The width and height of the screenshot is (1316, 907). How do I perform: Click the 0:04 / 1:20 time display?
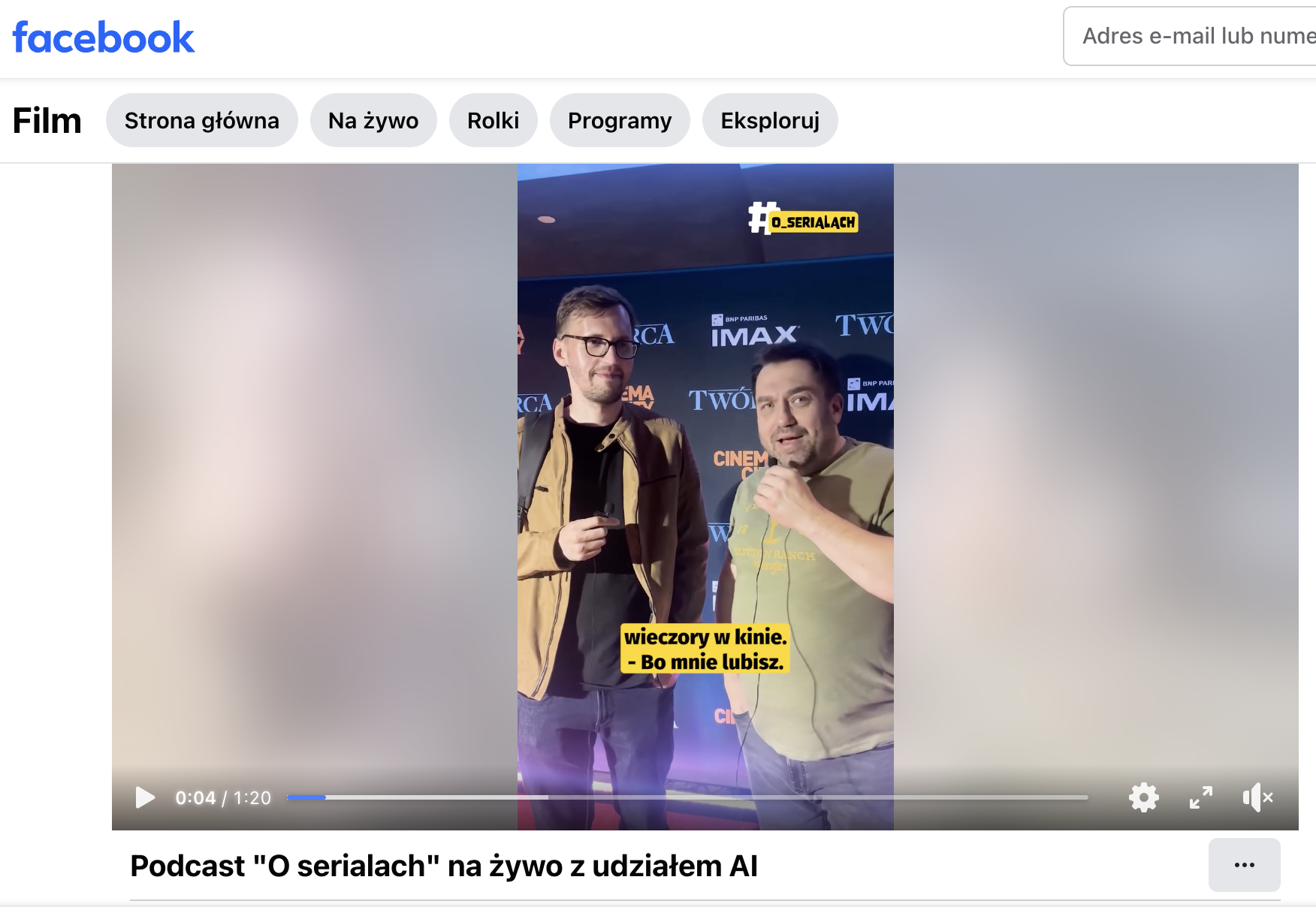pyautogui.click(x=223, y=797)
